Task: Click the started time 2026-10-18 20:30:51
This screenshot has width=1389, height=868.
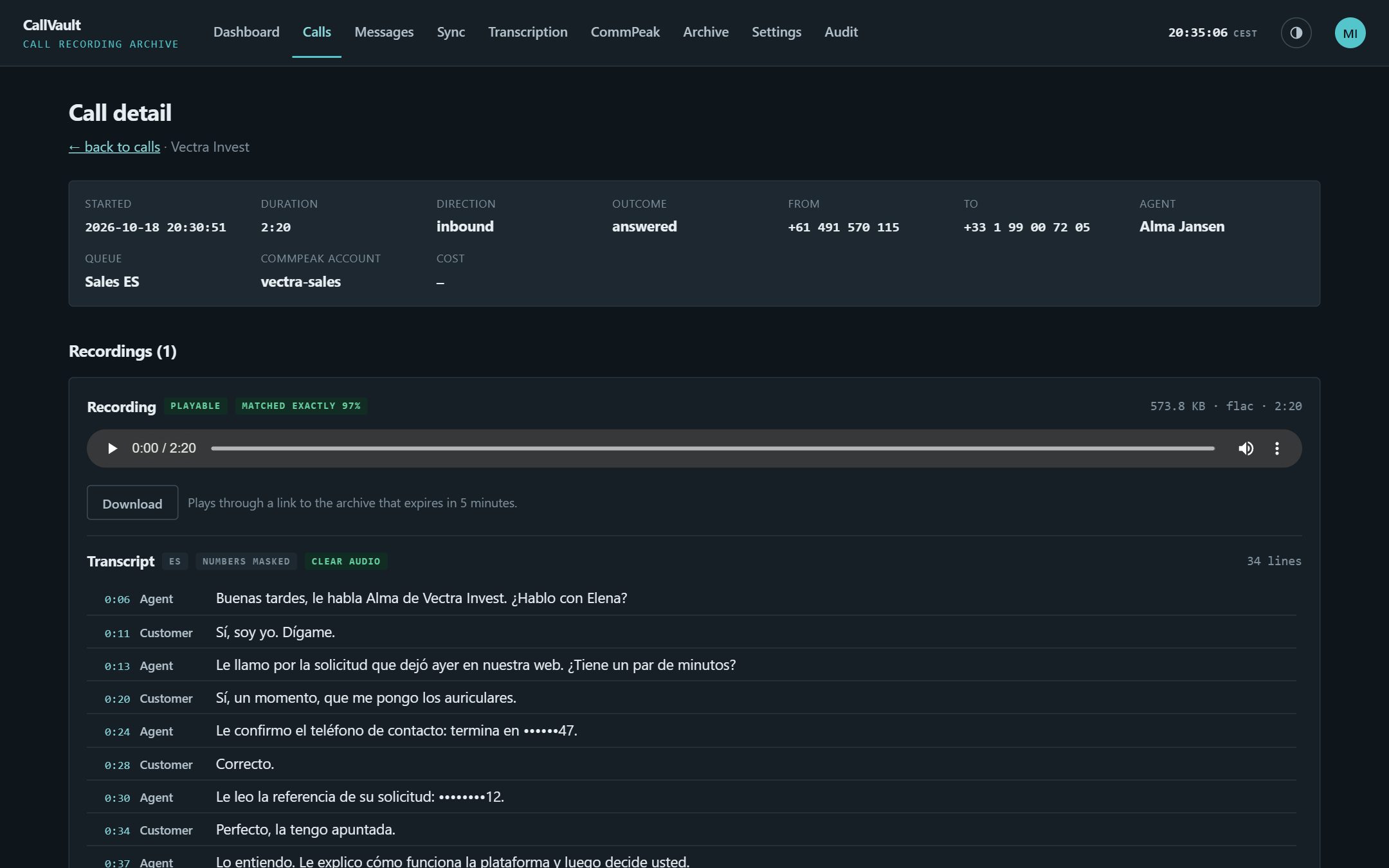Action: click(156, 227)
